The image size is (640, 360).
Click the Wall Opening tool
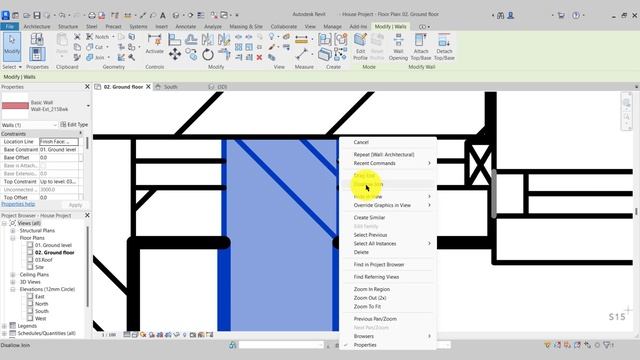coord(398,47)
